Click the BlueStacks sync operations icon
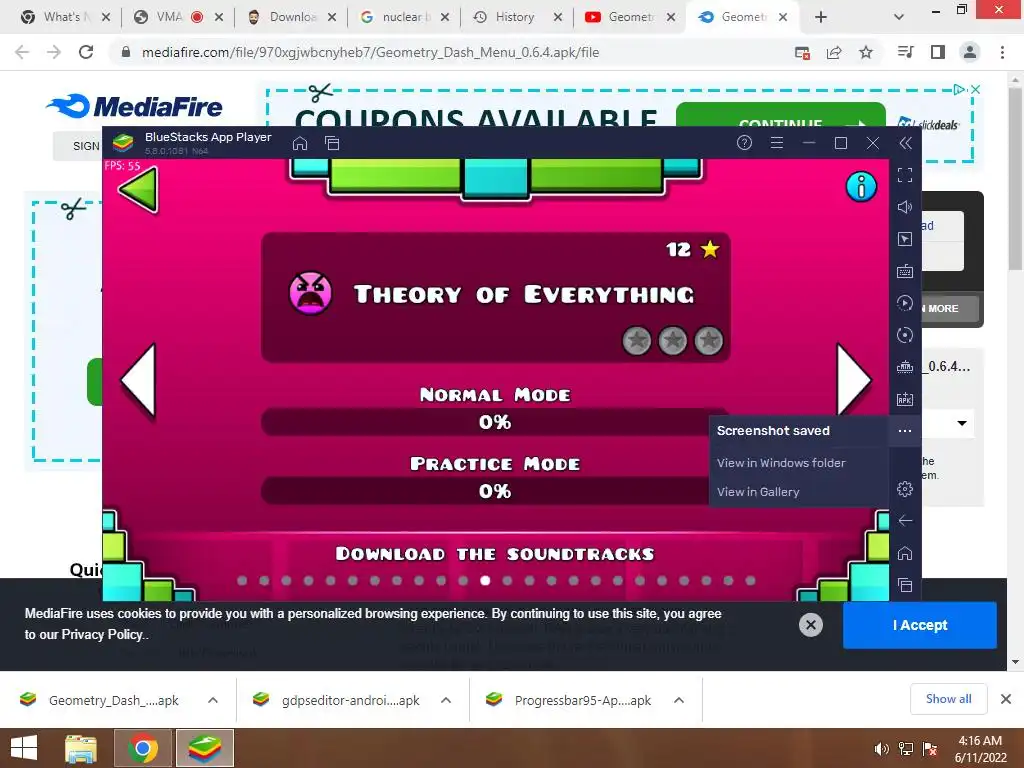Screen dimensions: 1024x768 [x=904, y=335]
